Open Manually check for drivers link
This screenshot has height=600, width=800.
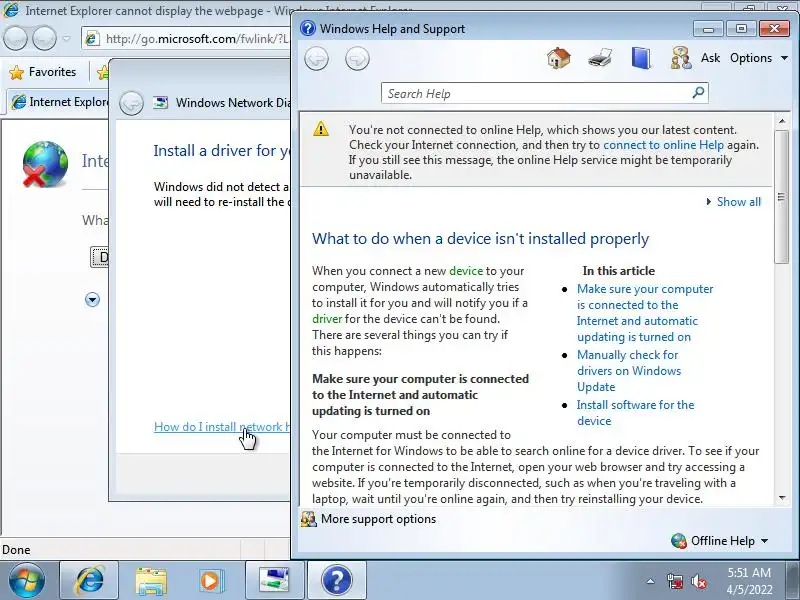point(629,370)
